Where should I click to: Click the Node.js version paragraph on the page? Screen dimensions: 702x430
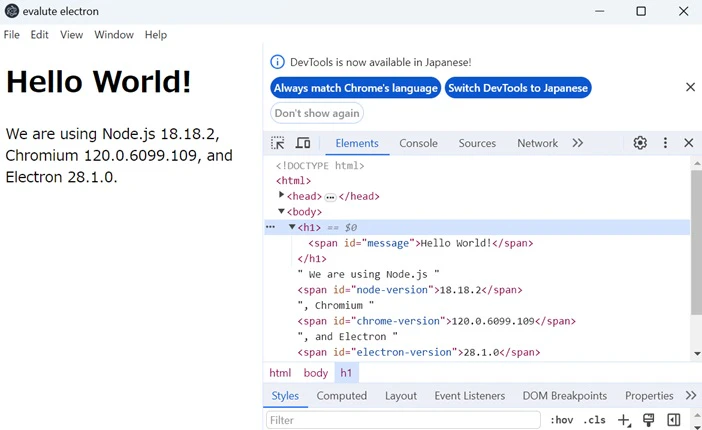point(119,155)
